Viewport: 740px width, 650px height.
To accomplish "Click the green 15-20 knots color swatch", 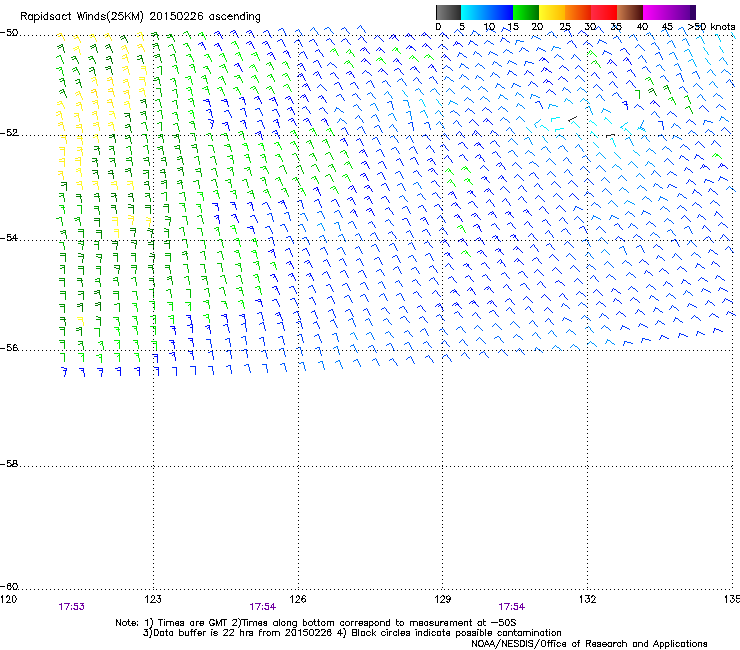I will 526,12.
